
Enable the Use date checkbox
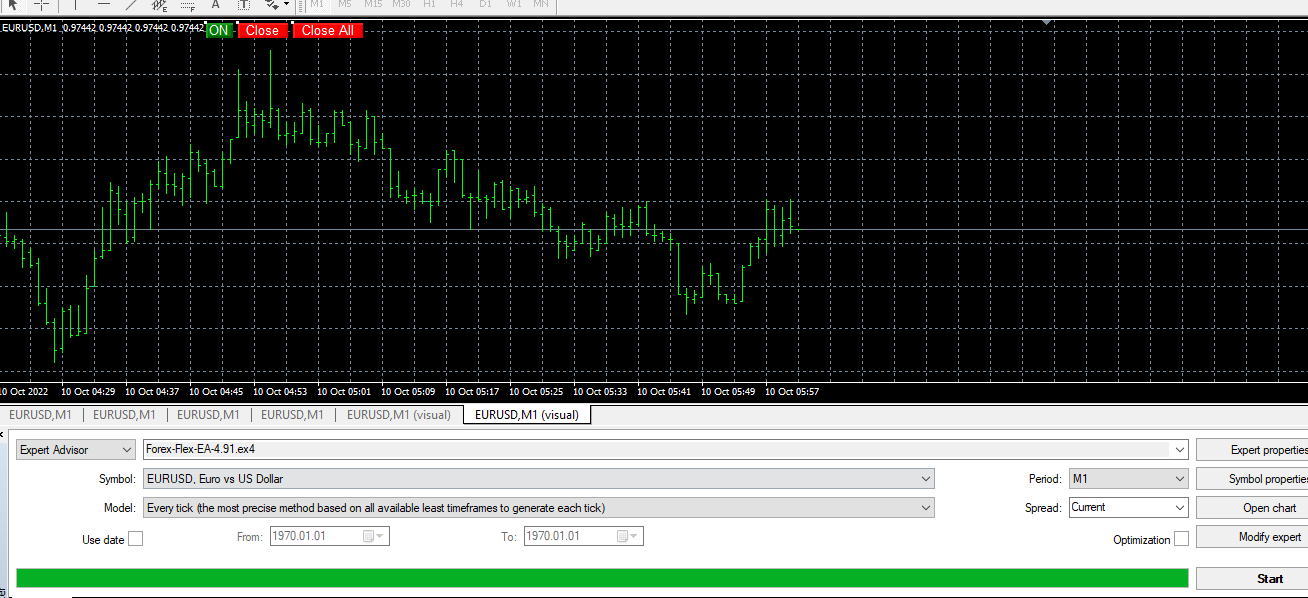click(x=136, y=539)
